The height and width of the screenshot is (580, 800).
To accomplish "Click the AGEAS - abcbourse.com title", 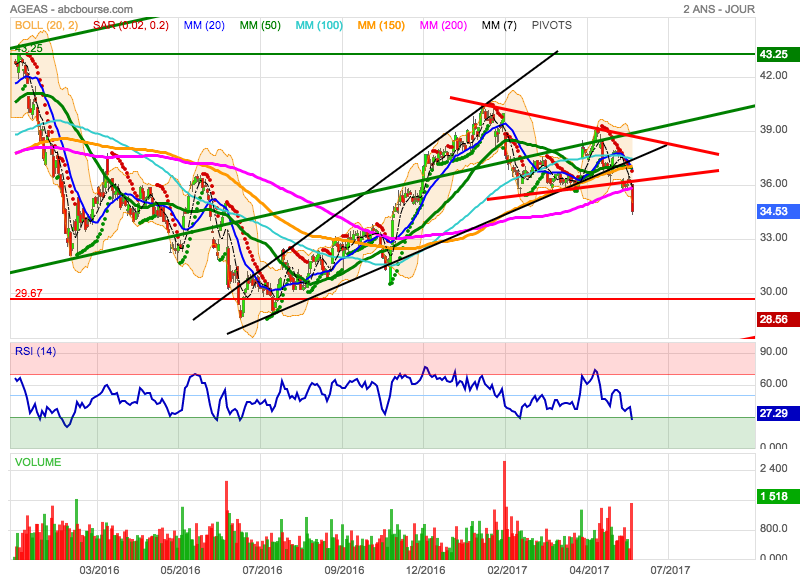I will click(x=71, y=9).
